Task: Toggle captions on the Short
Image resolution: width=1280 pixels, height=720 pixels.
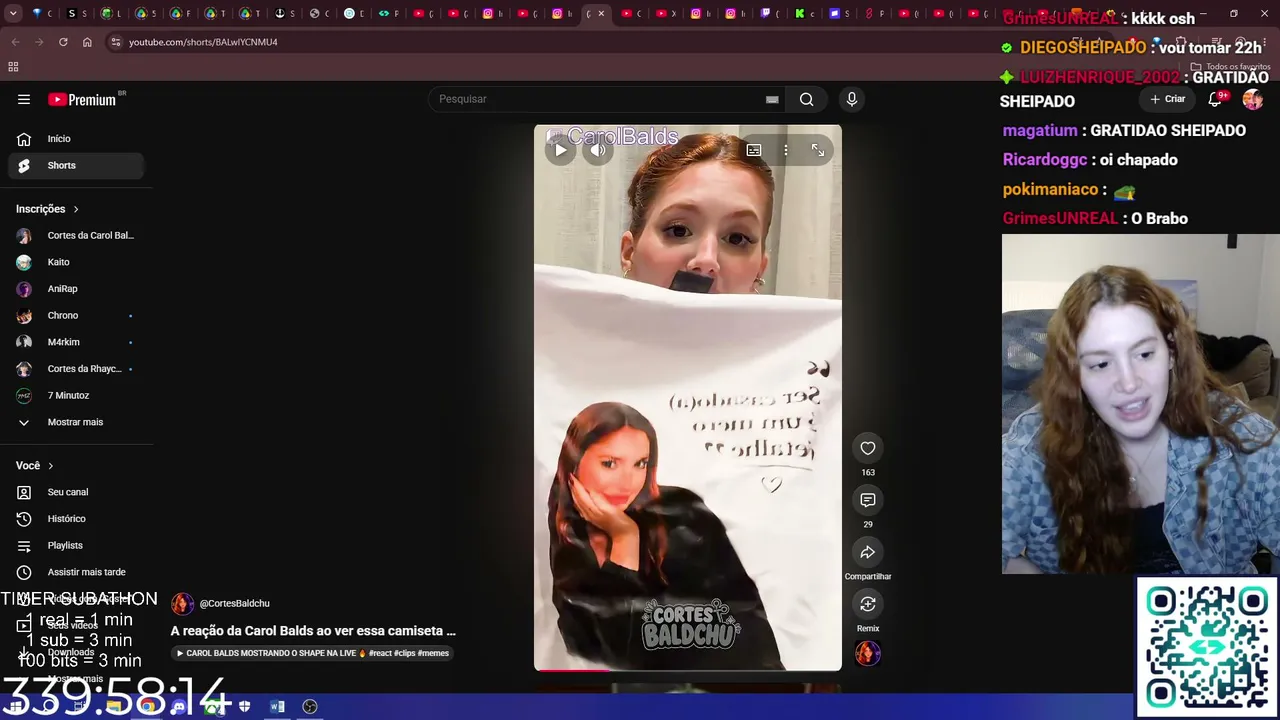Action: [x=754, y=150]
